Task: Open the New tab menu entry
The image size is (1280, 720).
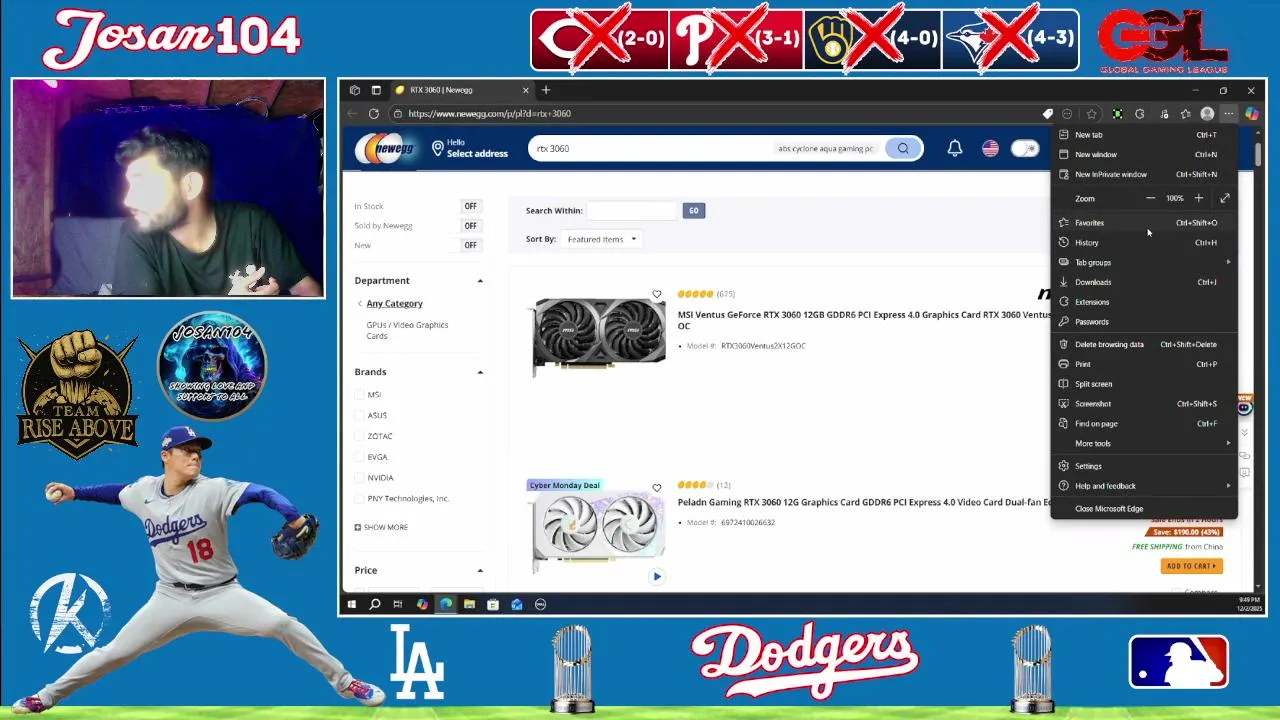Action: tap(1144, 135)
